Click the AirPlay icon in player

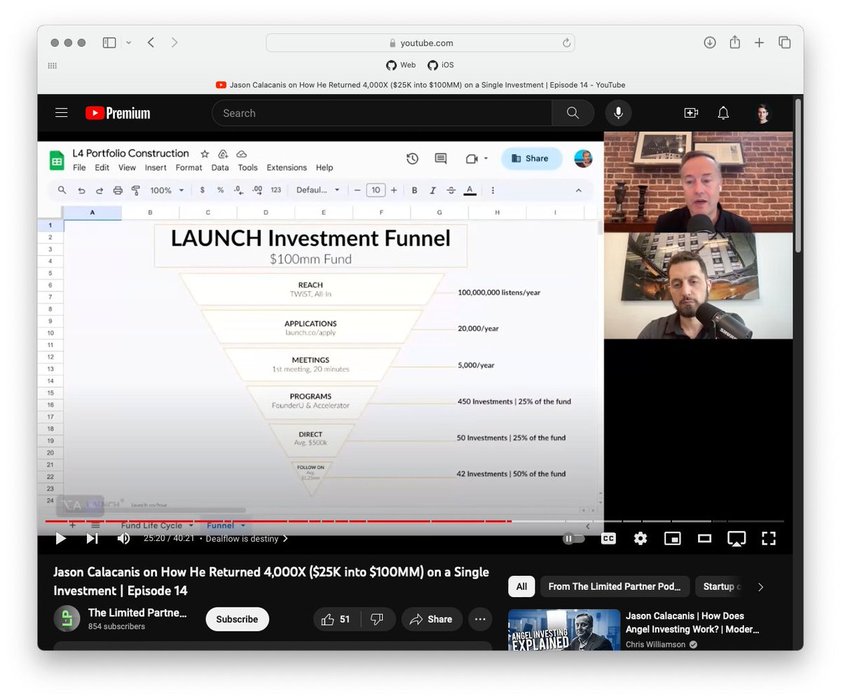(736, 538)
